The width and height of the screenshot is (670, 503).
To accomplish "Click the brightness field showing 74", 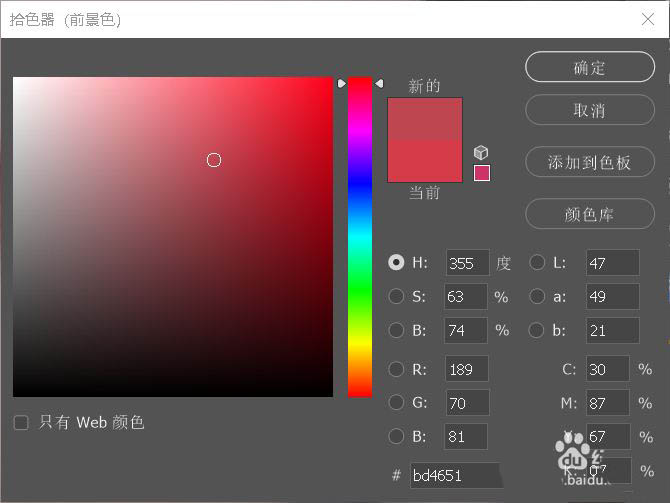I will coord(466,330).
